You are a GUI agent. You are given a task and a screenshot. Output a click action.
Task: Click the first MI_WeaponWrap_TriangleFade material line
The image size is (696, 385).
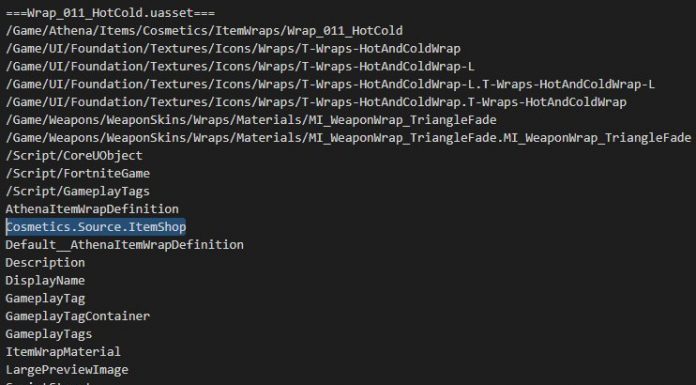pos(251,120)
